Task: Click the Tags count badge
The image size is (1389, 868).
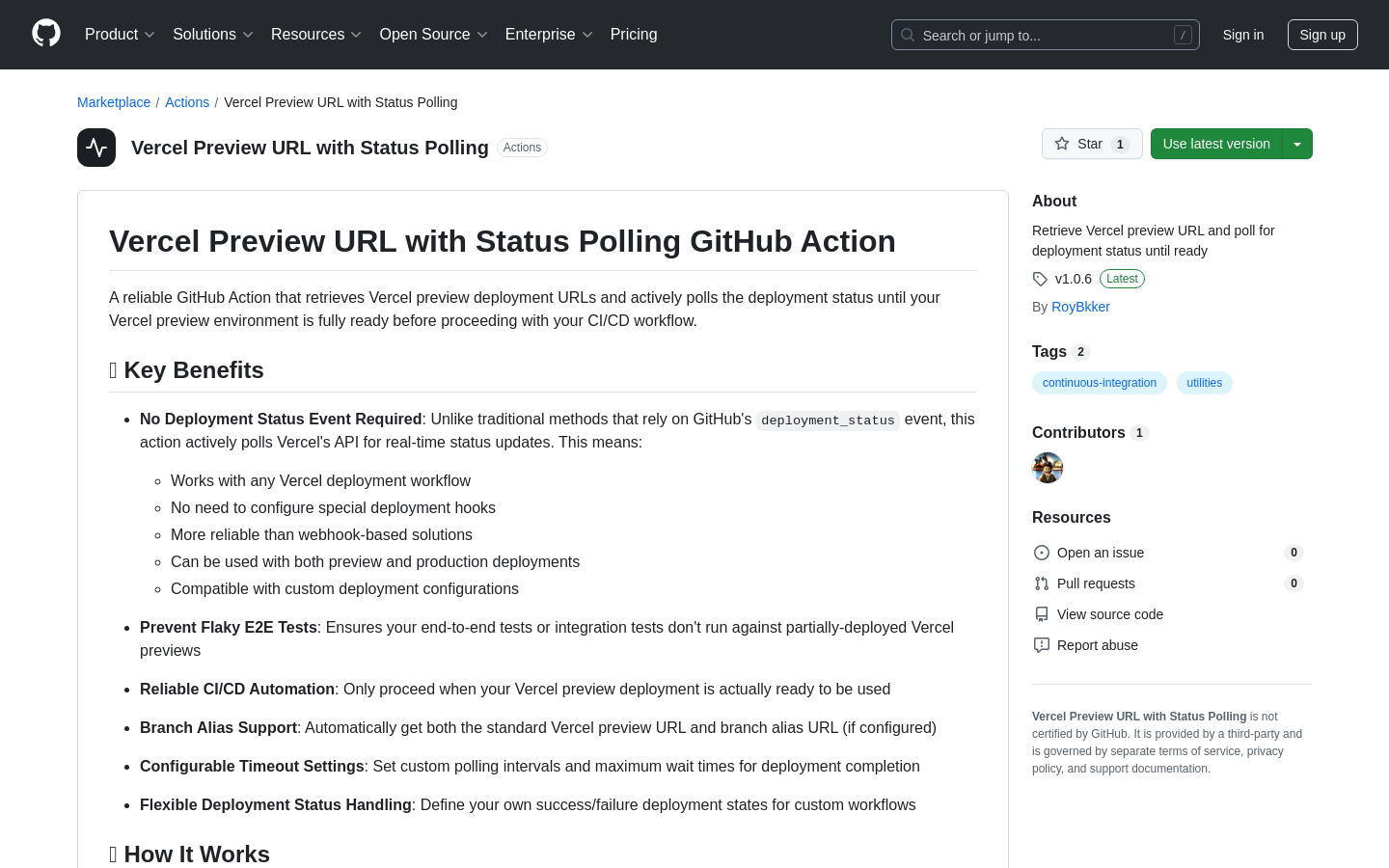Action: (1081, 352)
